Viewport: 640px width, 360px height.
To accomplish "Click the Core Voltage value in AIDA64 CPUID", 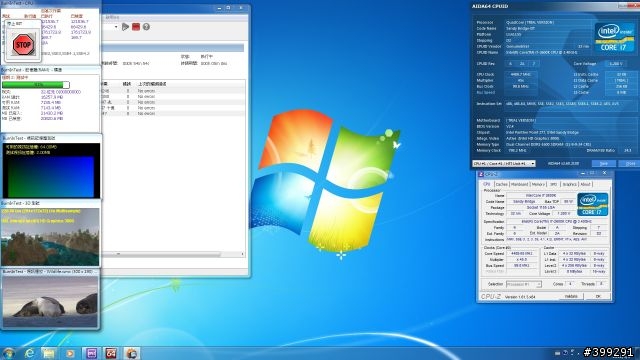I will [x=616, y=64].
